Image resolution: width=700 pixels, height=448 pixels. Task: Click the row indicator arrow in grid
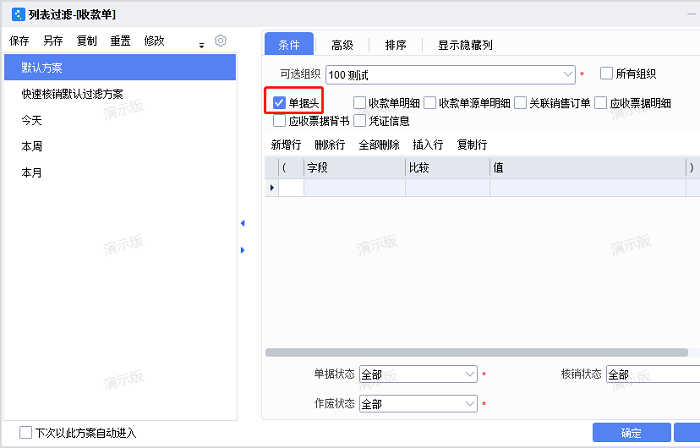(x=271, y=188)
